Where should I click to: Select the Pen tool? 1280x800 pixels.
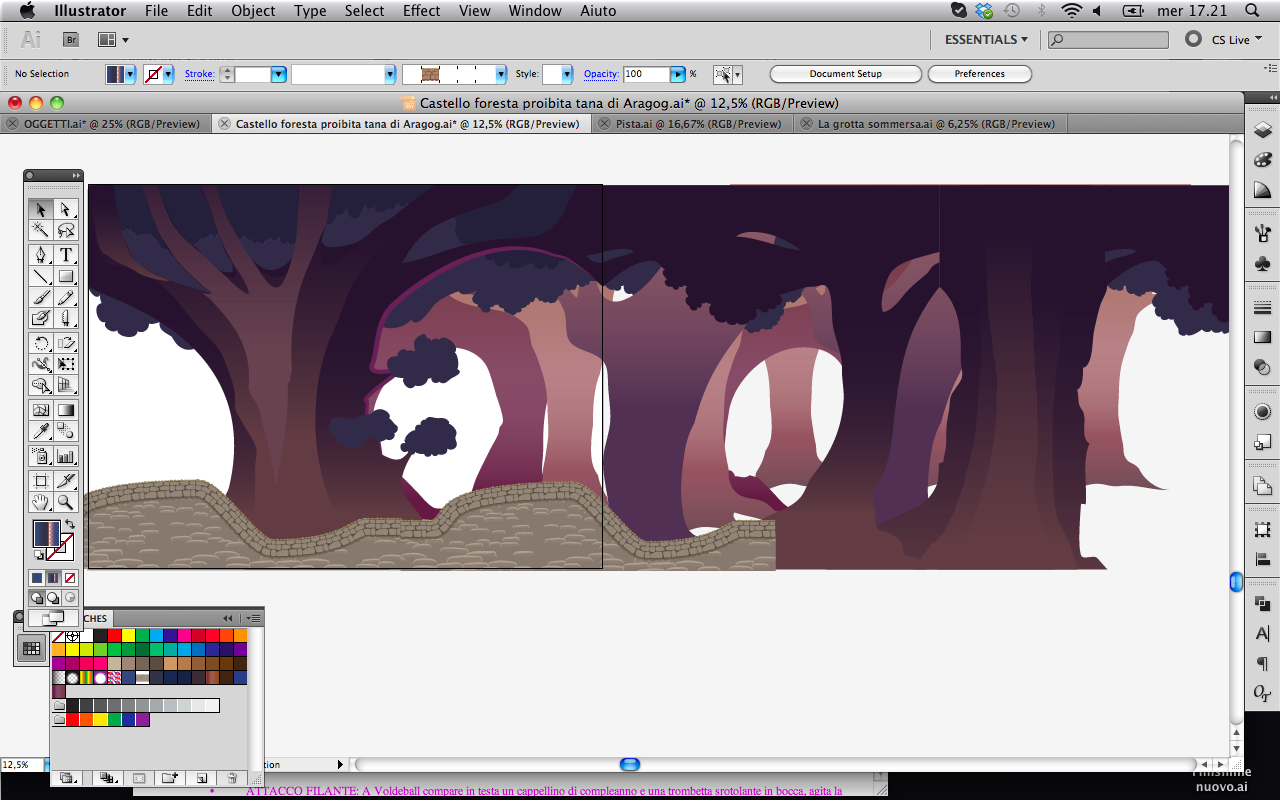tap(41, 254)
